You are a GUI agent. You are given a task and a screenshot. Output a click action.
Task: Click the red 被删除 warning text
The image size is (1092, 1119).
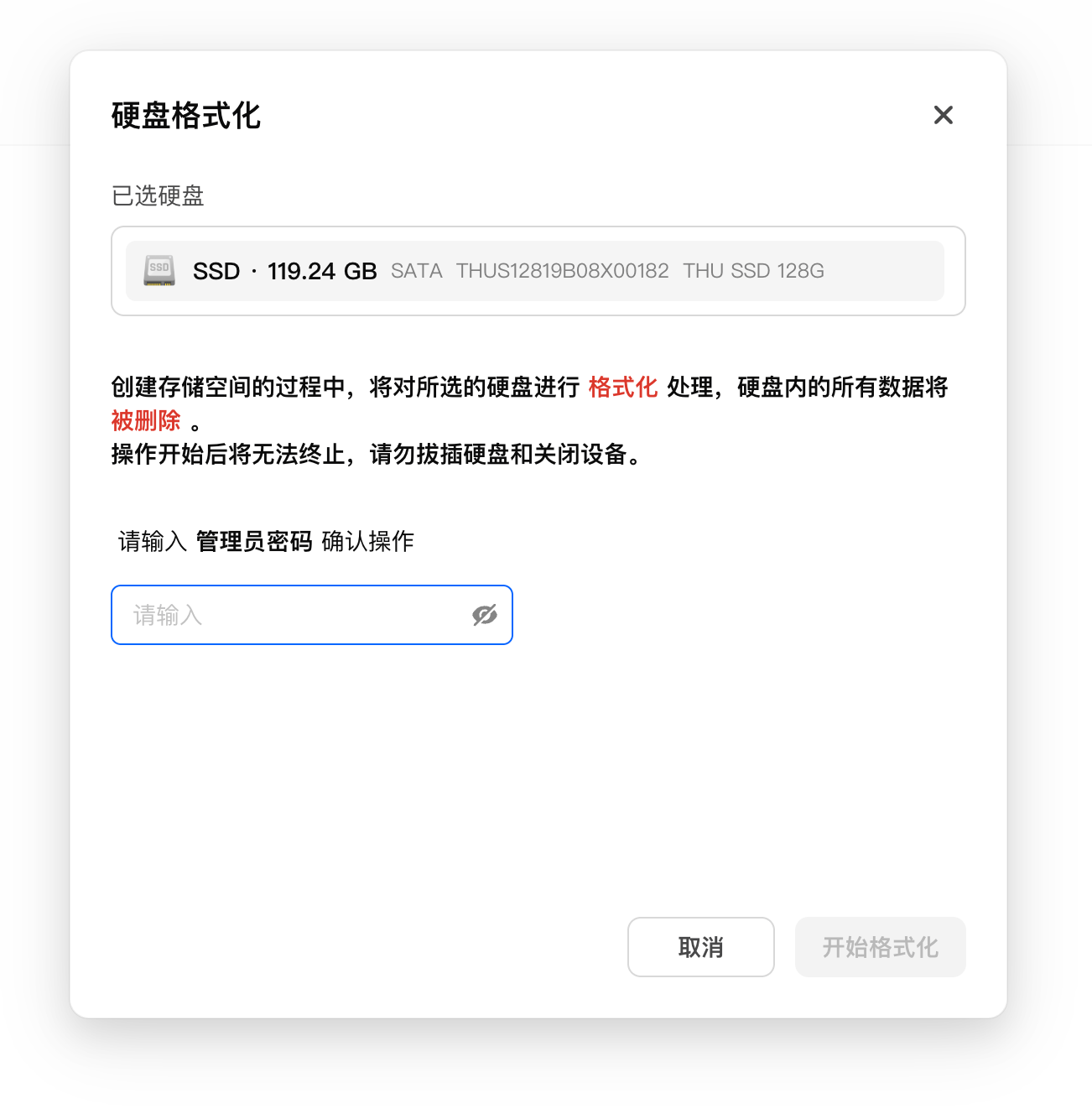point(146,420)
